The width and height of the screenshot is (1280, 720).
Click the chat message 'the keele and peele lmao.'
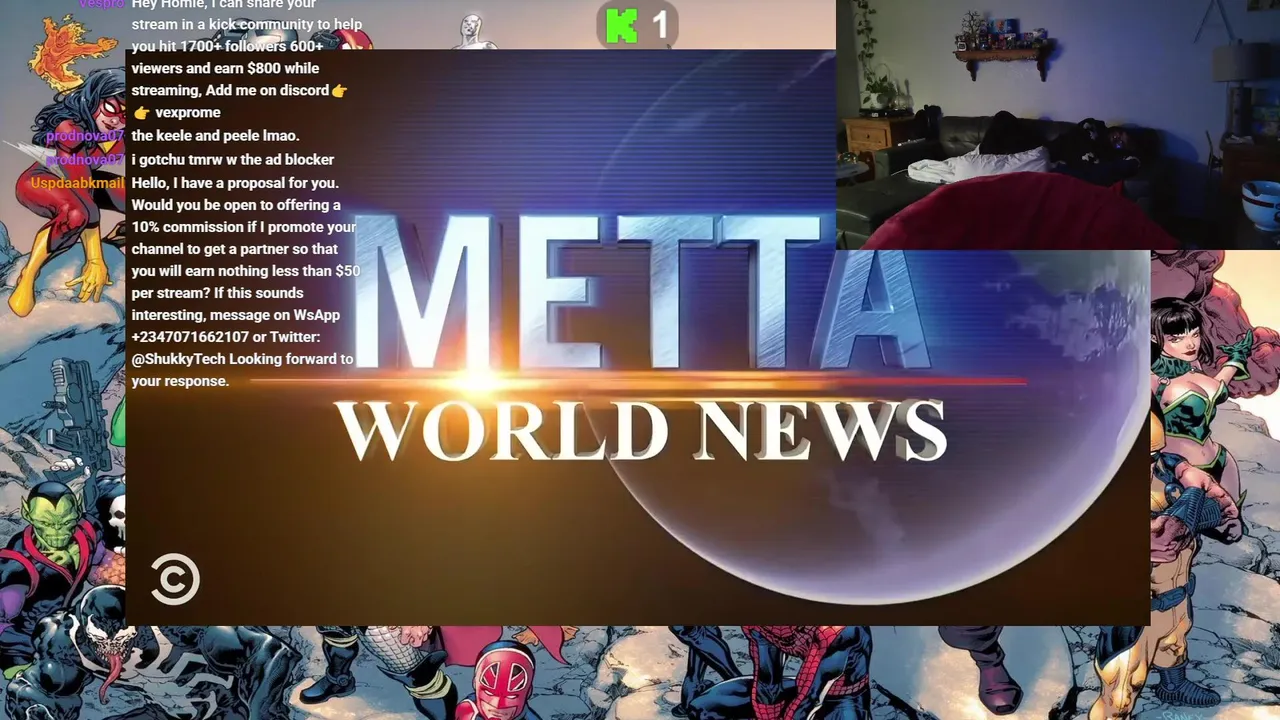(x=215, y=136)
